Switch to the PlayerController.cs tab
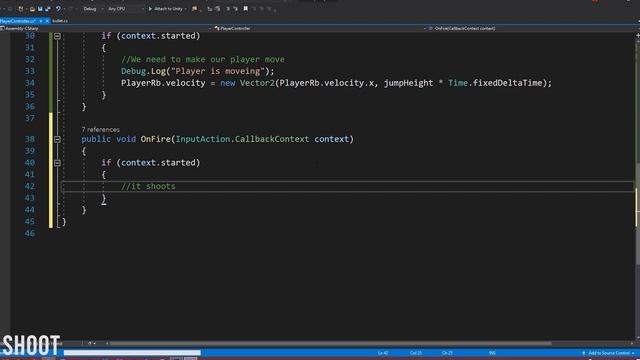 [18, 21]
